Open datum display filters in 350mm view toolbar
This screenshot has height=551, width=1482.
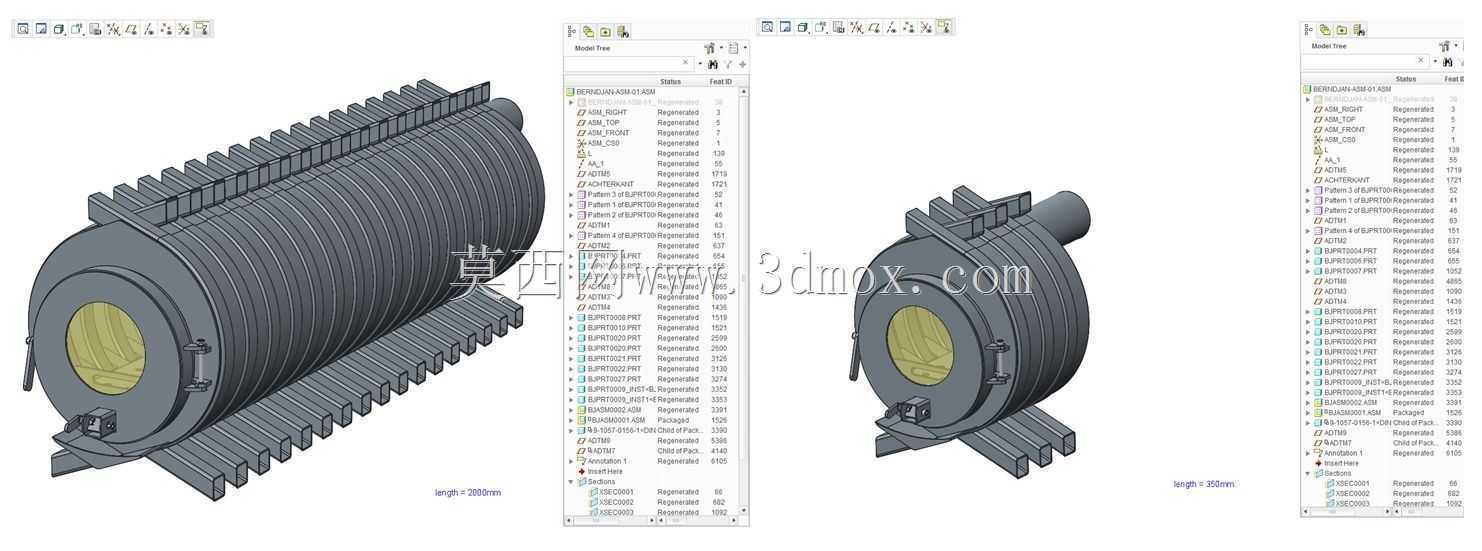click(857, 27)
